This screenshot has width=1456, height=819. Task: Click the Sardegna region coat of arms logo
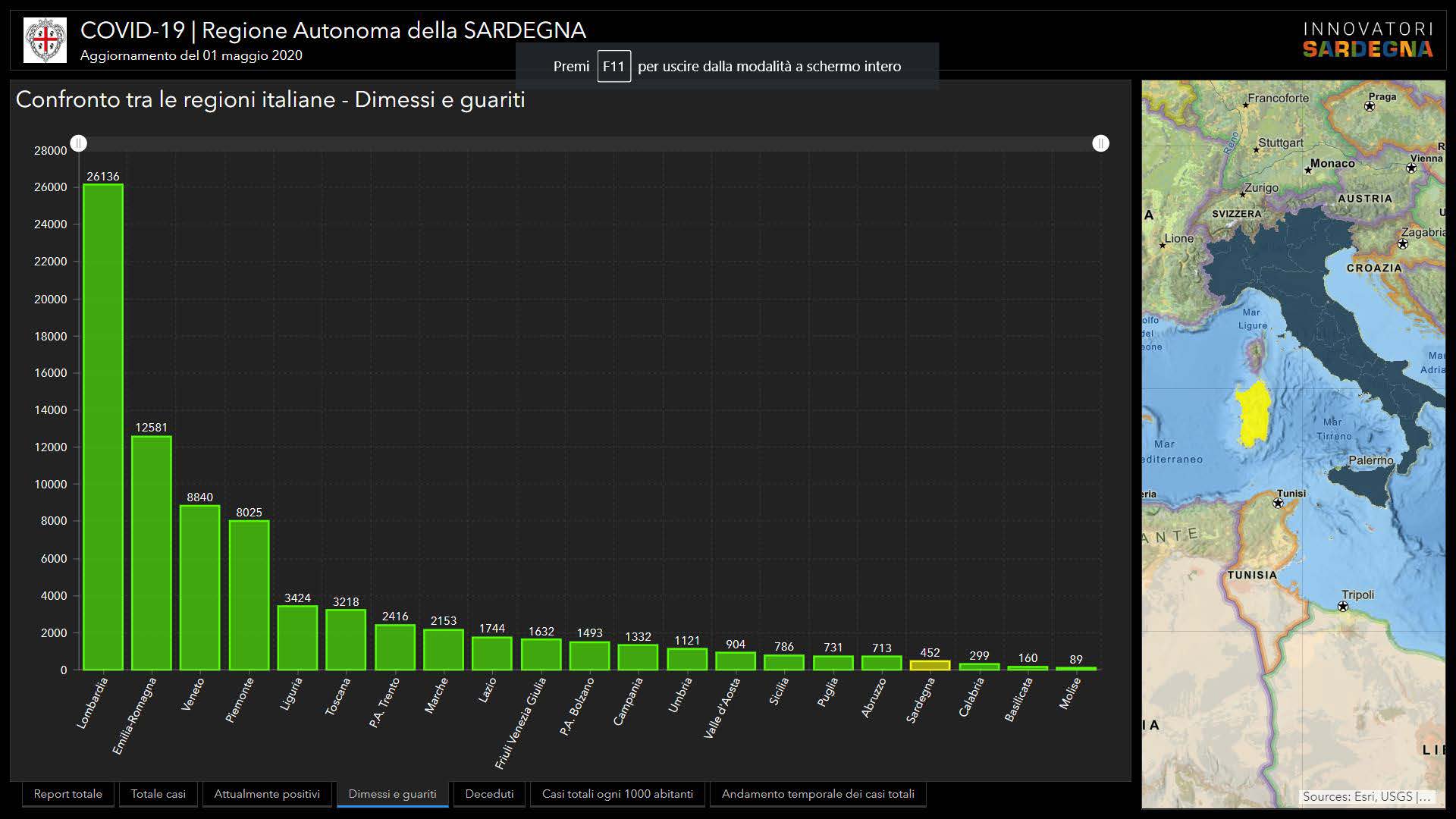45,40
